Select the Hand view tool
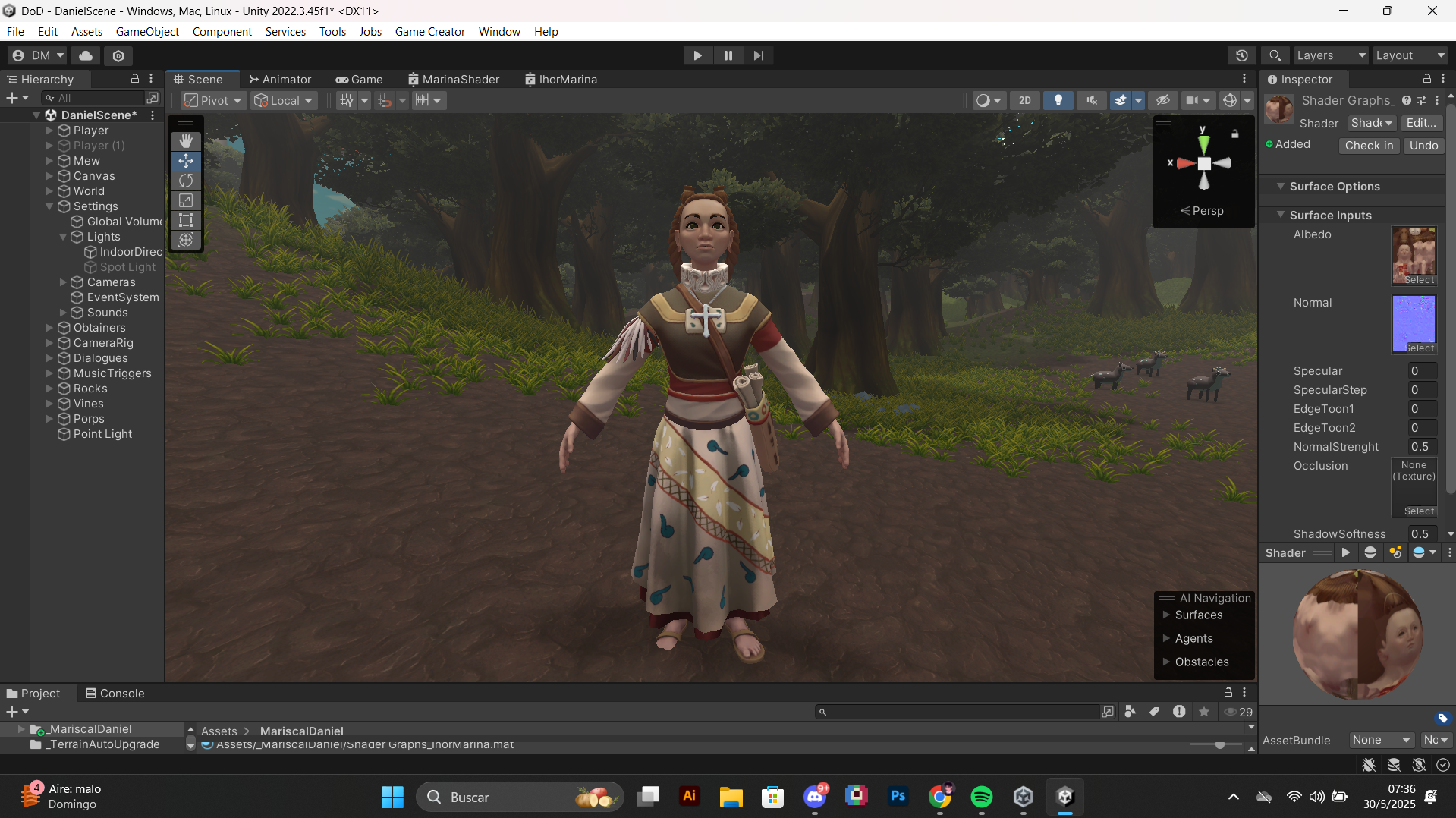 pyautogui.click(x=186, y=141)
